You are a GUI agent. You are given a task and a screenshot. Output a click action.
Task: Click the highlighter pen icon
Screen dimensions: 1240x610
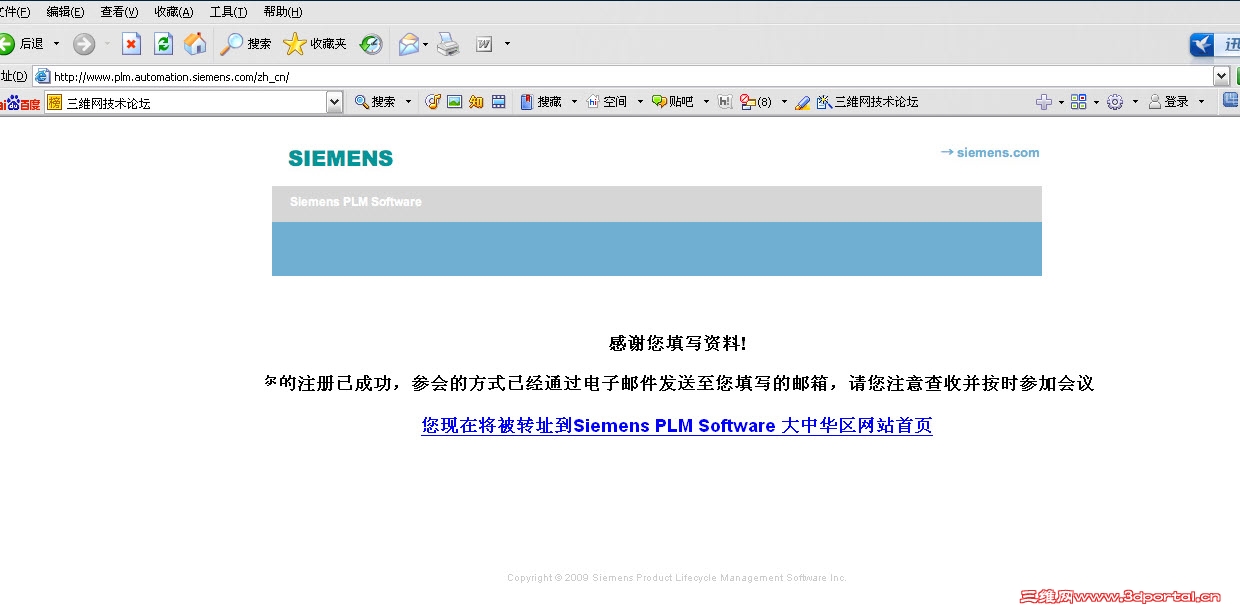pos(802,102)
